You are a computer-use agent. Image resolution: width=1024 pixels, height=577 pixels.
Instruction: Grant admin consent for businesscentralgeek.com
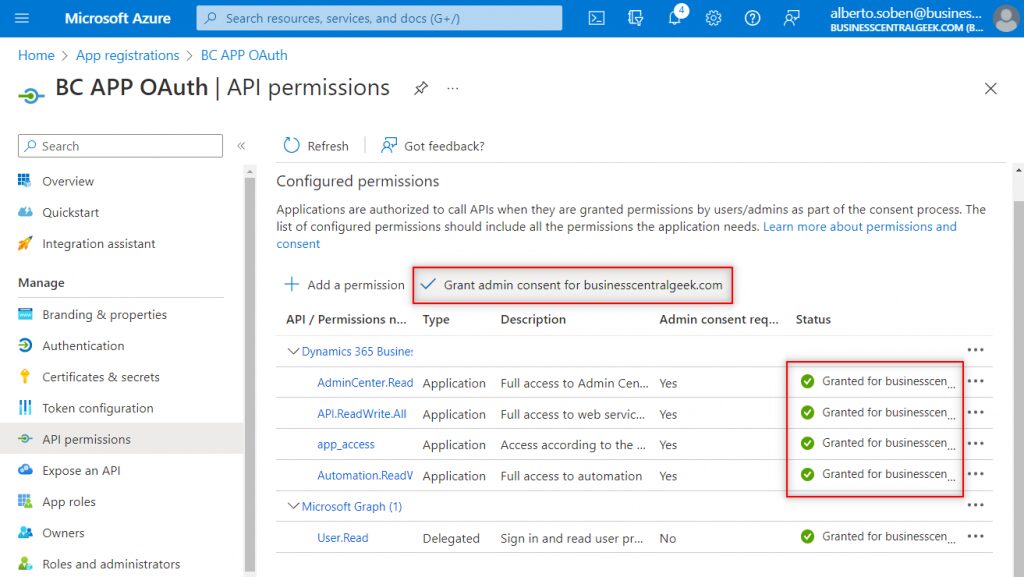click(571, 285)
